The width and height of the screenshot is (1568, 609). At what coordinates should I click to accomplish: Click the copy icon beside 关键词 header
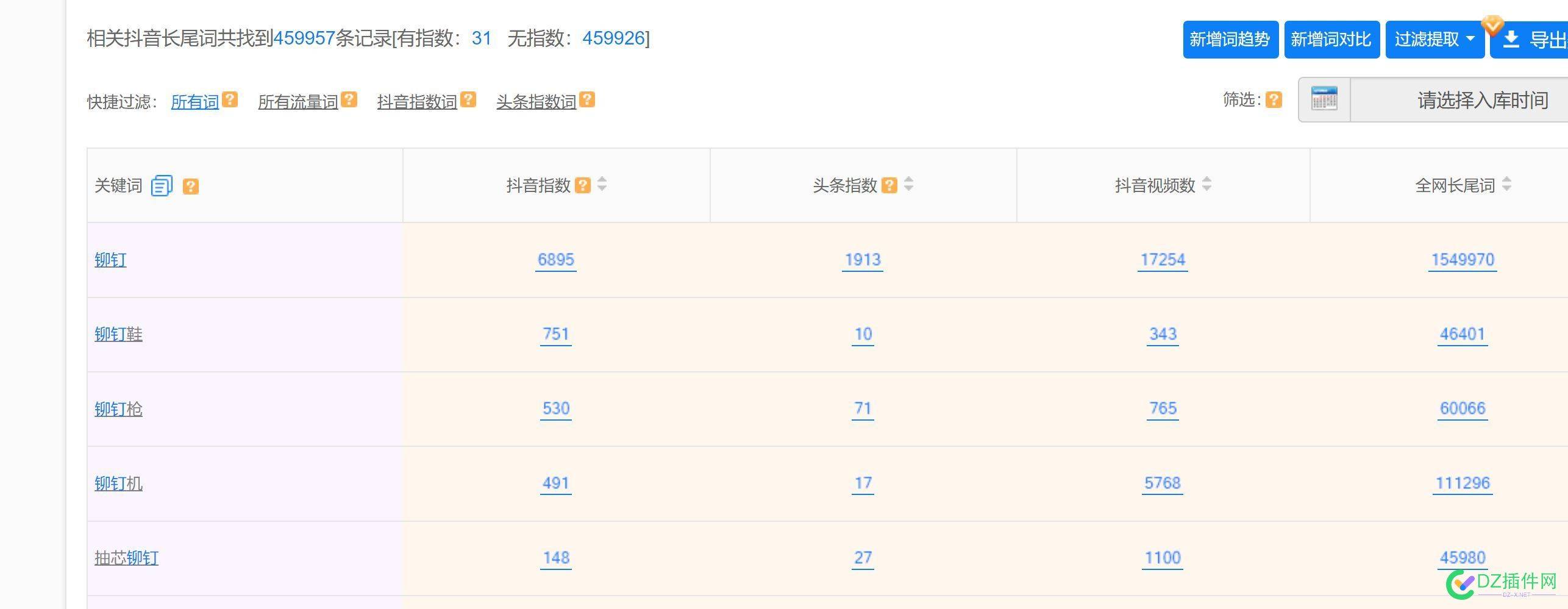(160, 185)
